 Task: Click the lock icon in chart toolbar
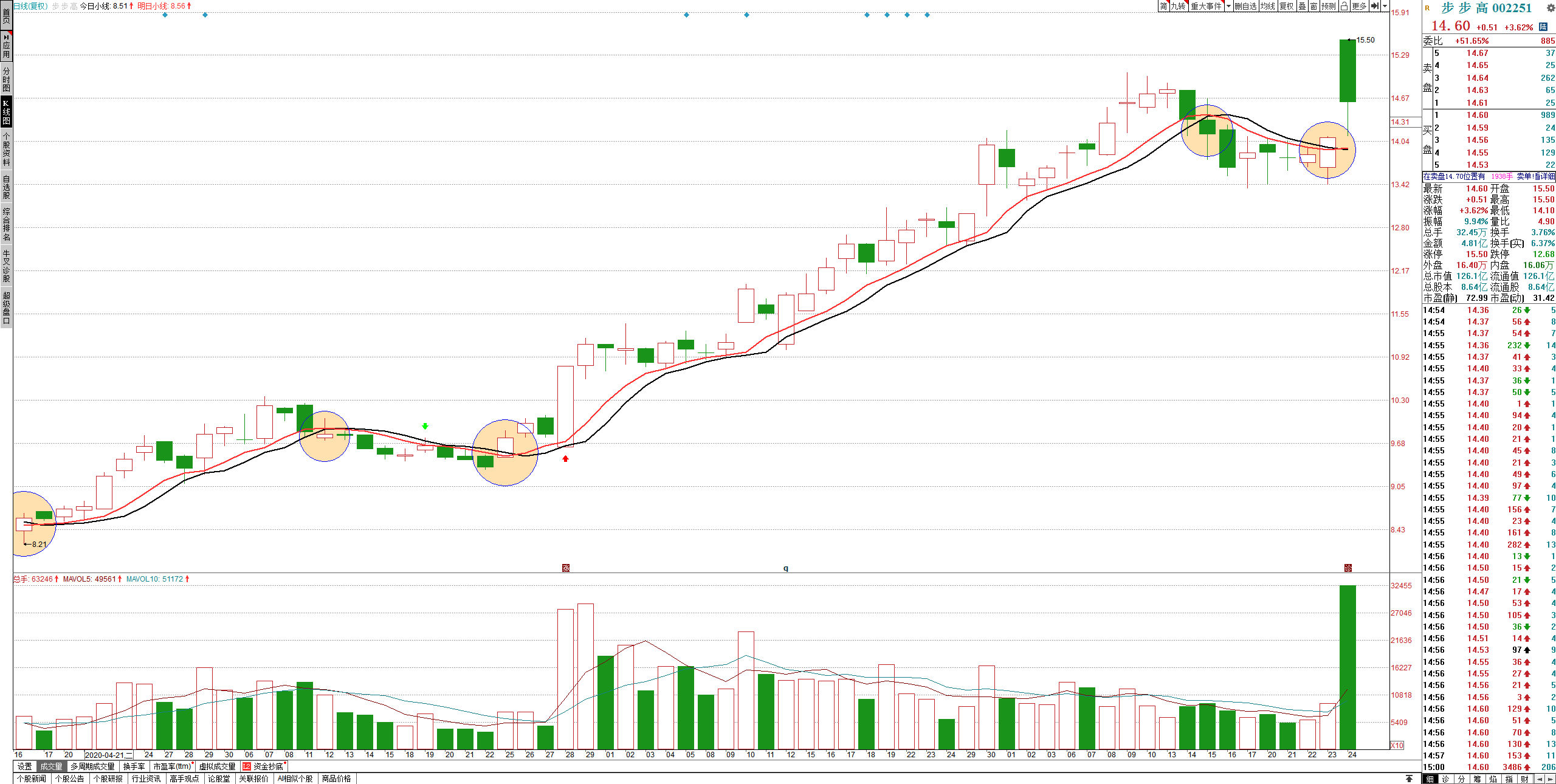(1344, 6)
